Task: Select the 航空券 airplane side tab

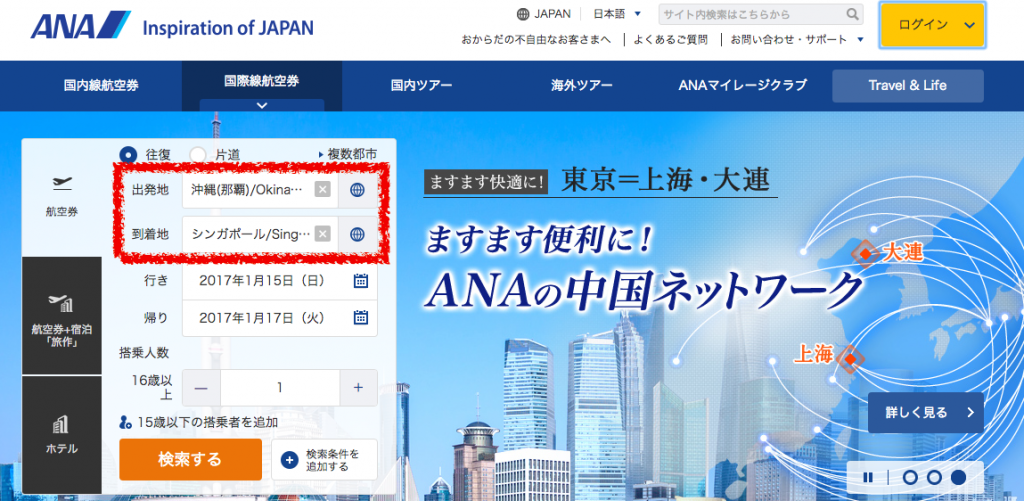Action: (x=62, y=197)
